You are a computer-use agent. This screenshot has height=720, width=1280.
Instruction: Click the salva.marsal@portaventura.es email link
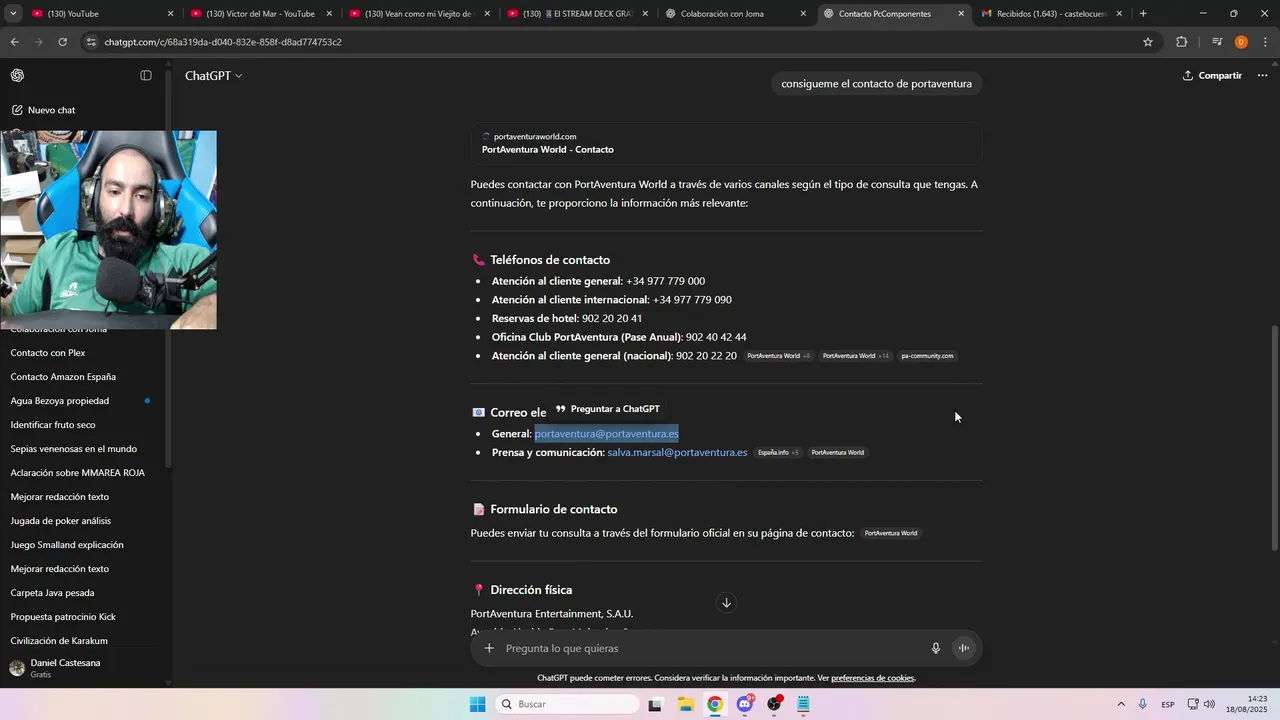coord(677,453)
